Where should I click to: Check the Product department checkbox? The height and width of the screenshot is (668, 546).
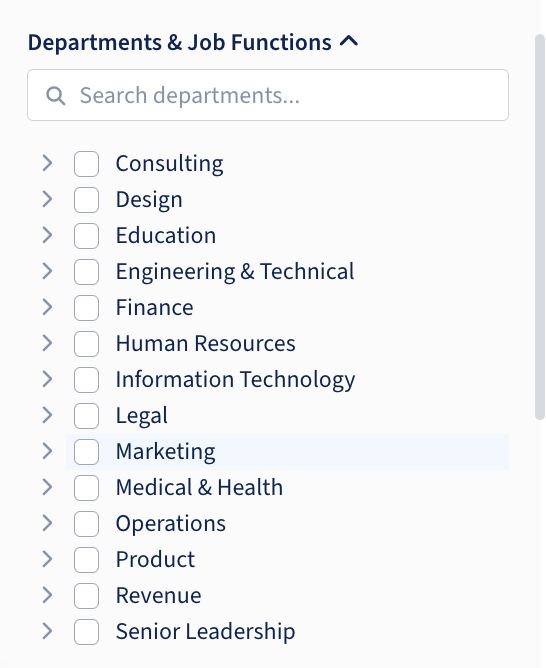point(86,559)
